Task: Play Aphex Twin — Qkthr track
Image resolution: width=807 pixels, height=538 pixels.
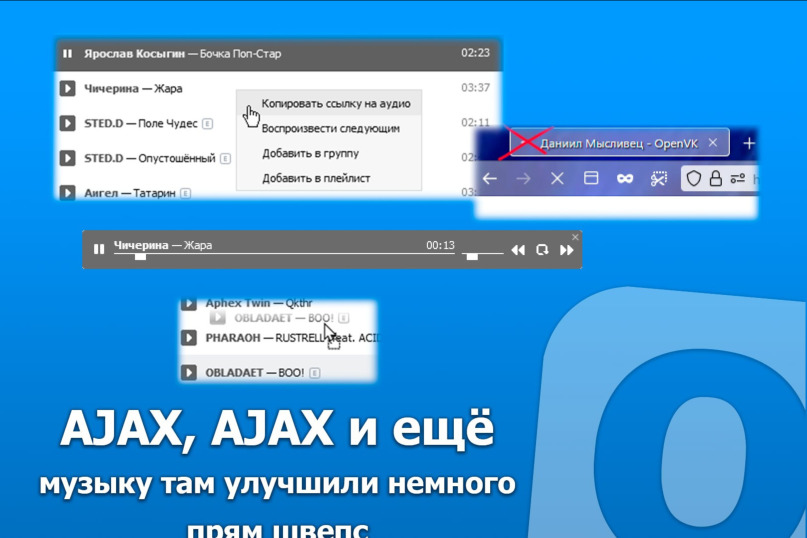Action: (x=188, y=303)
